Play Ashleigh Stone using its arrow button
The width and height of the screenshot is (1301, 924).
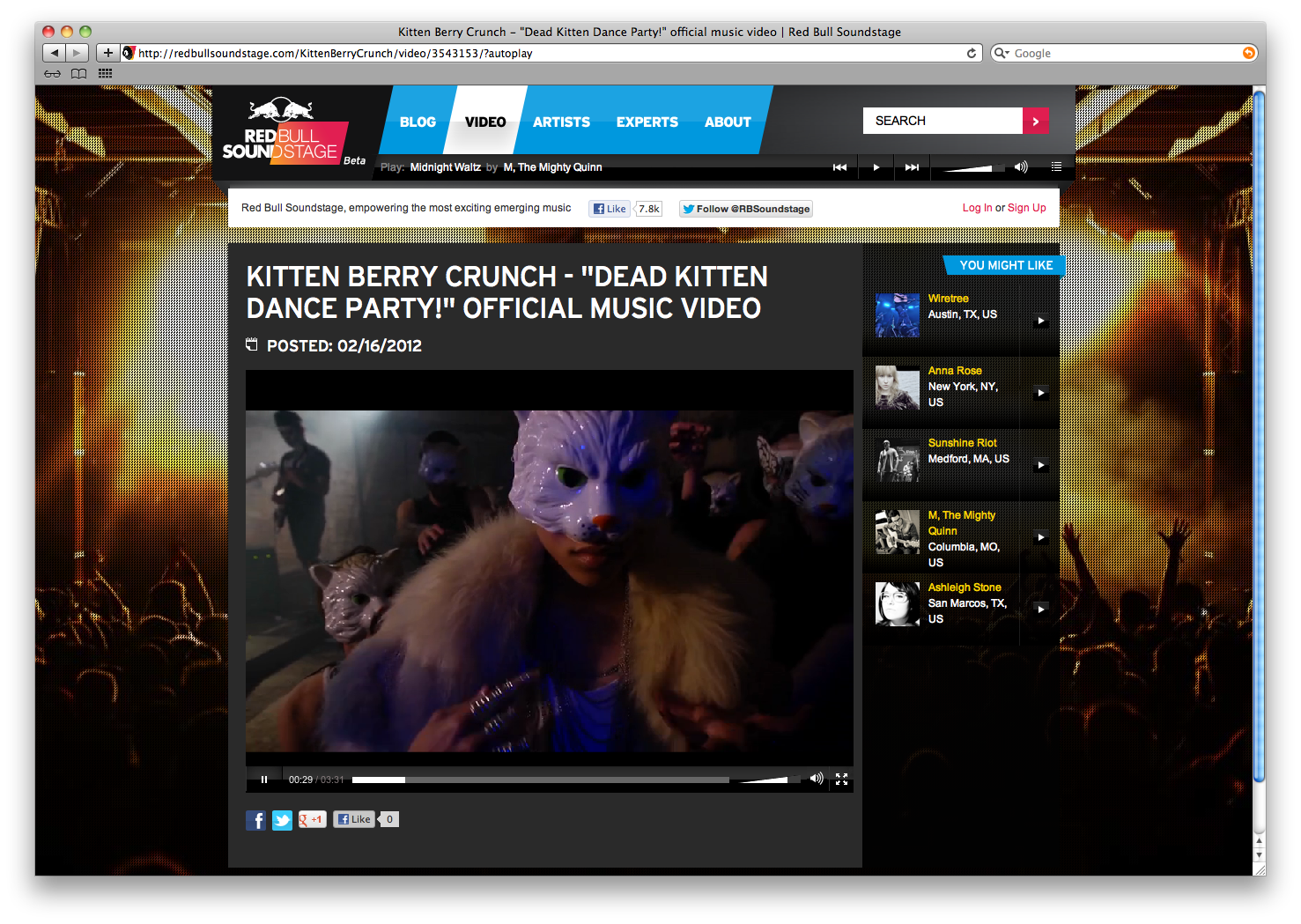tap(1041, 609)
